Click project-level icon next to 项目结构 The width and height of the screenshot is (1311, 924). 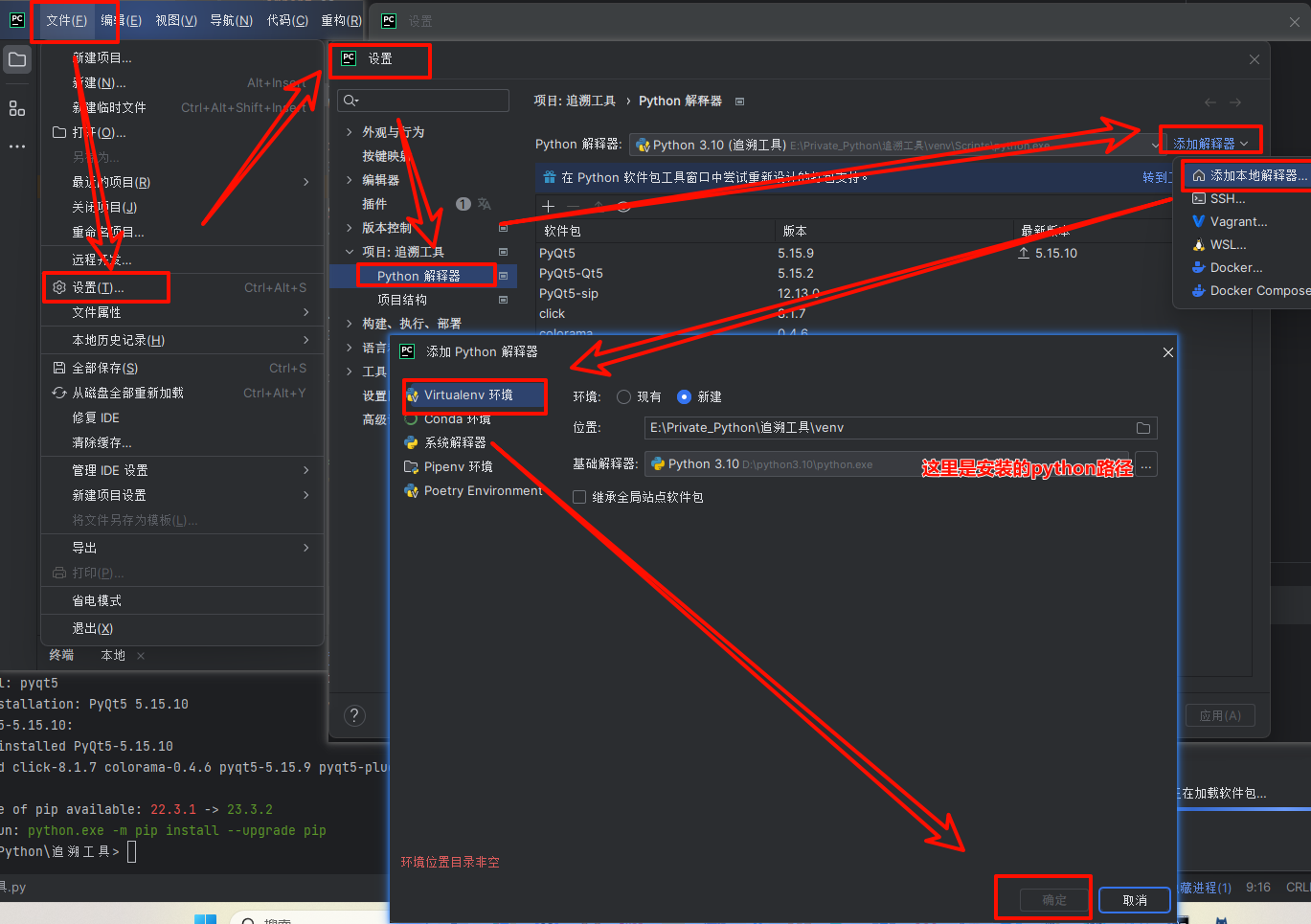(504, 300)
